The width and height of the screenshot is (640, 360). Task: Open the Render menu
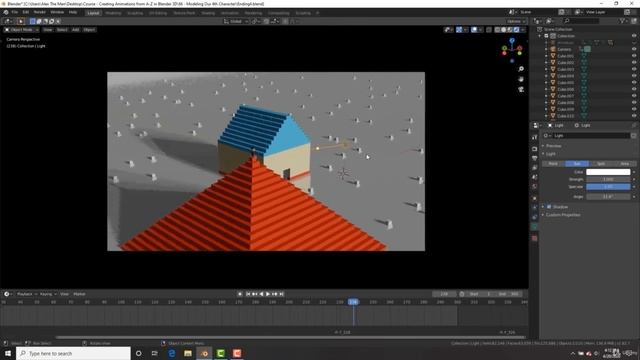tap(40, 12)
